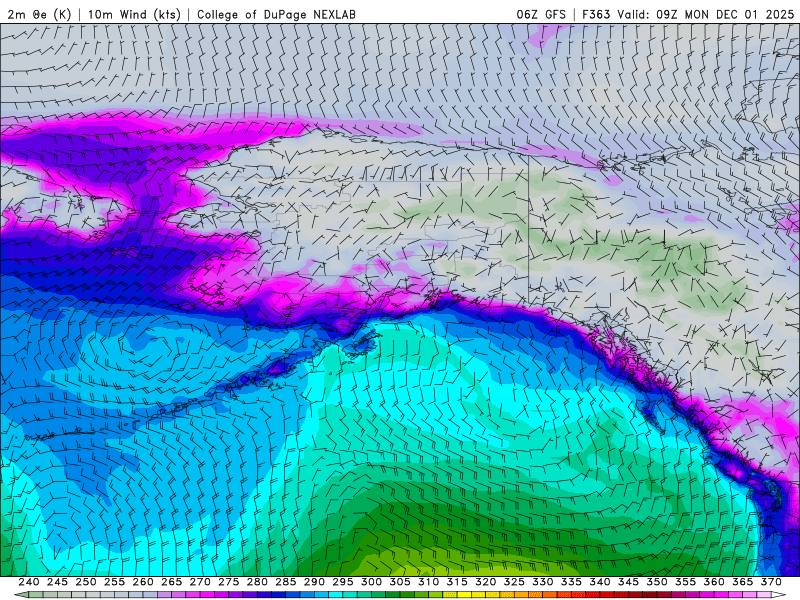Select the 240 value on the color scale
Viewport: 800px width, 600px height.
29,582
